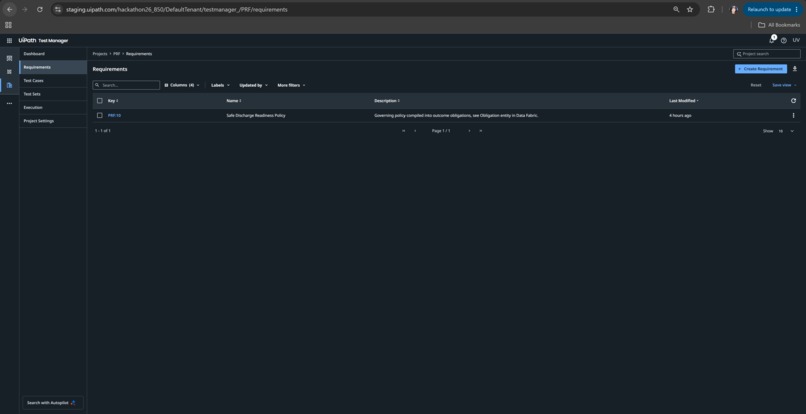Change the Show rows-per-page dropdown
This screenshot has height=414, width=806.
786,131
